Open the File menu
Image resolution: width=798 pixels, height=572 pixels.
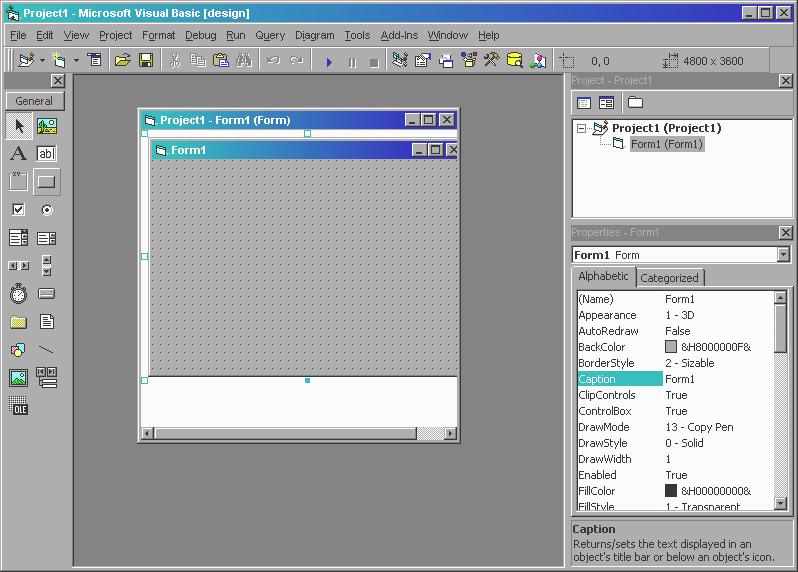click(x=18, y=35)
